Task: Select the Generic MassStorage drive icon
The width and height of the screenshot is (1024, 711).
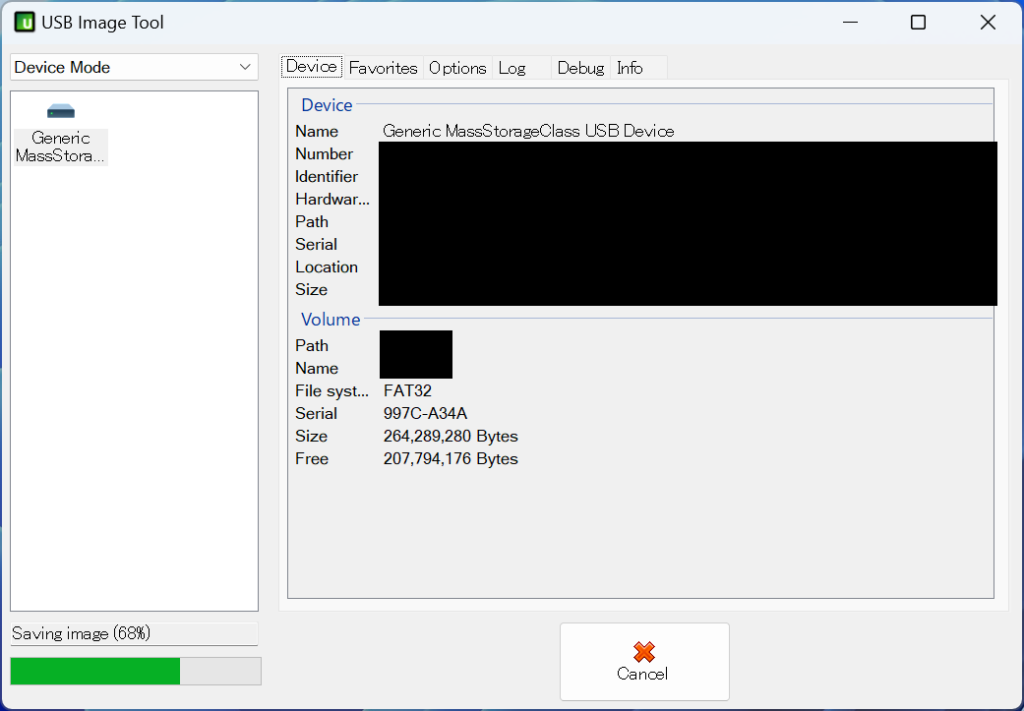Action: coord(61,112)
